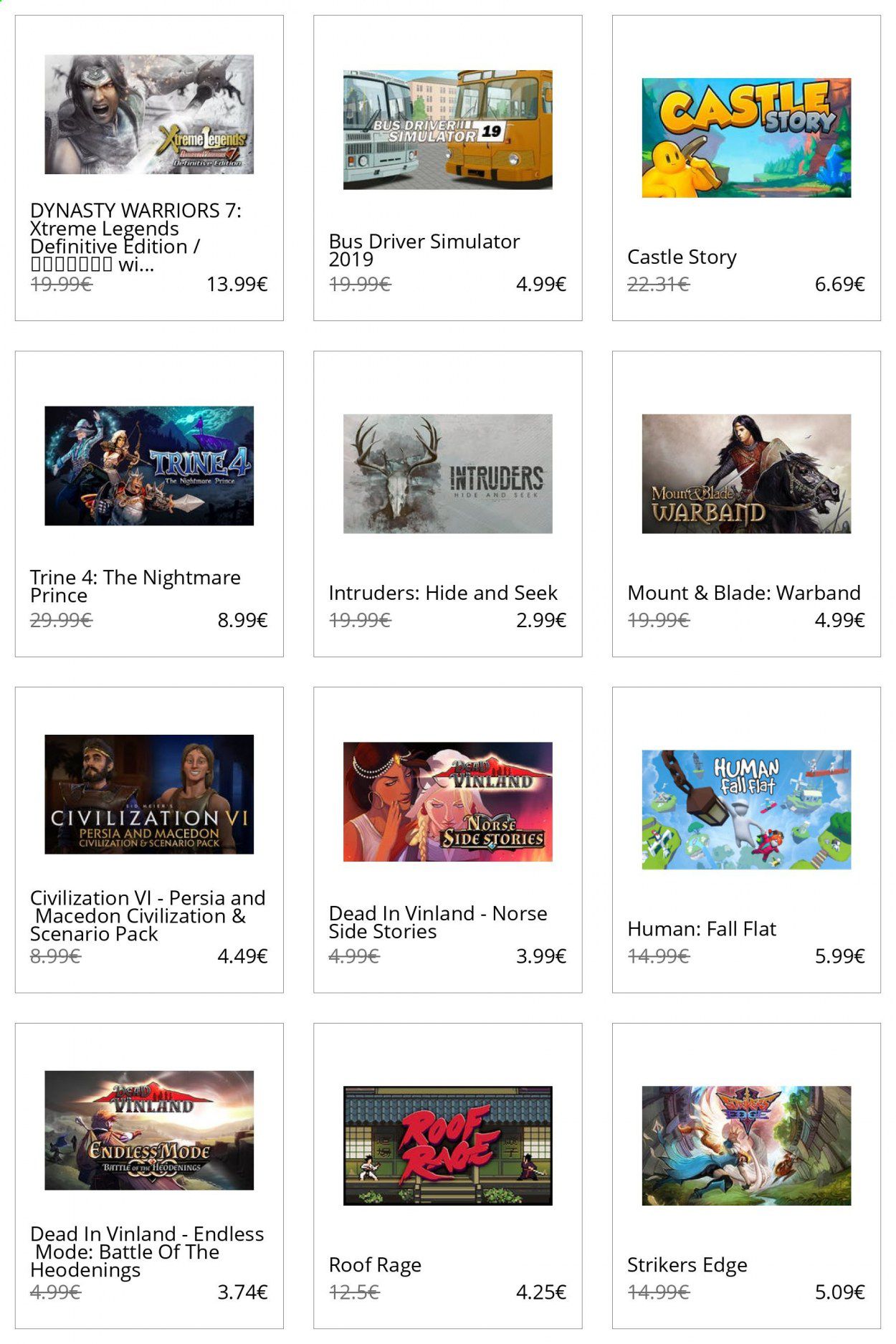Click the Mount & Blade: Warband title
896x1344 pixels.
pos(744,593)
